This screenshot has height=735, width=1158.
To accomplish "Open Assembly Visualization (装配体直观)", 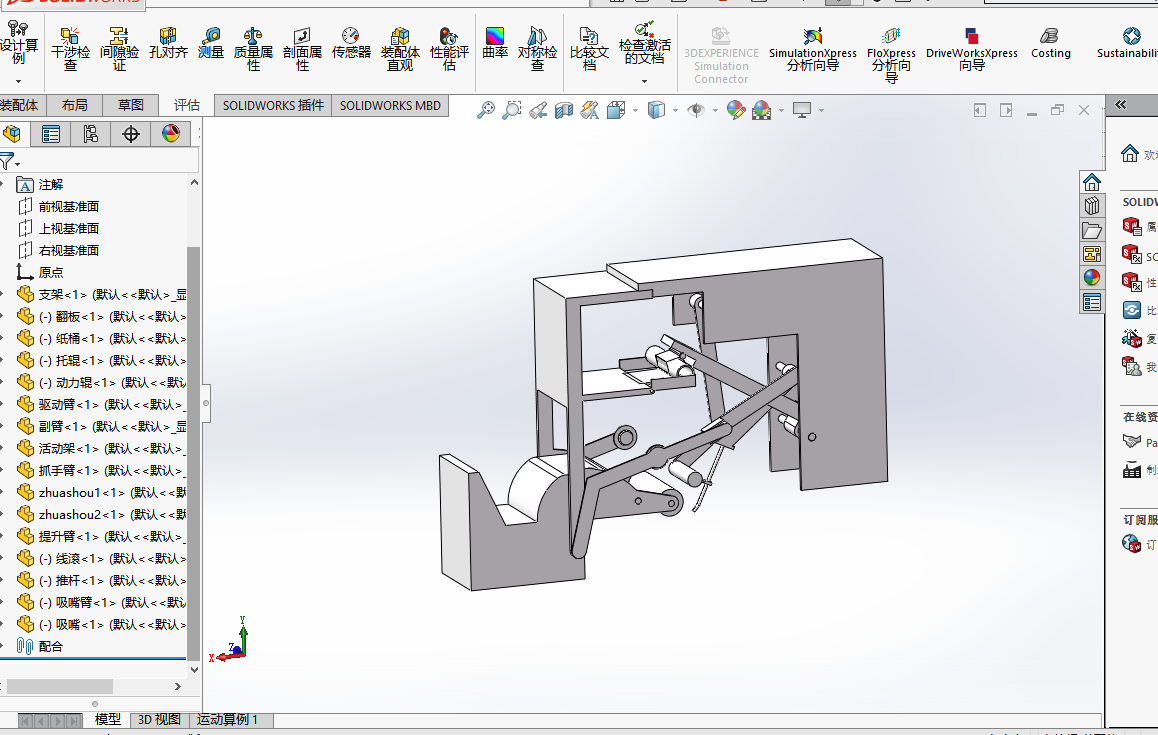I will pyautogui.click(x=400, y=49).
